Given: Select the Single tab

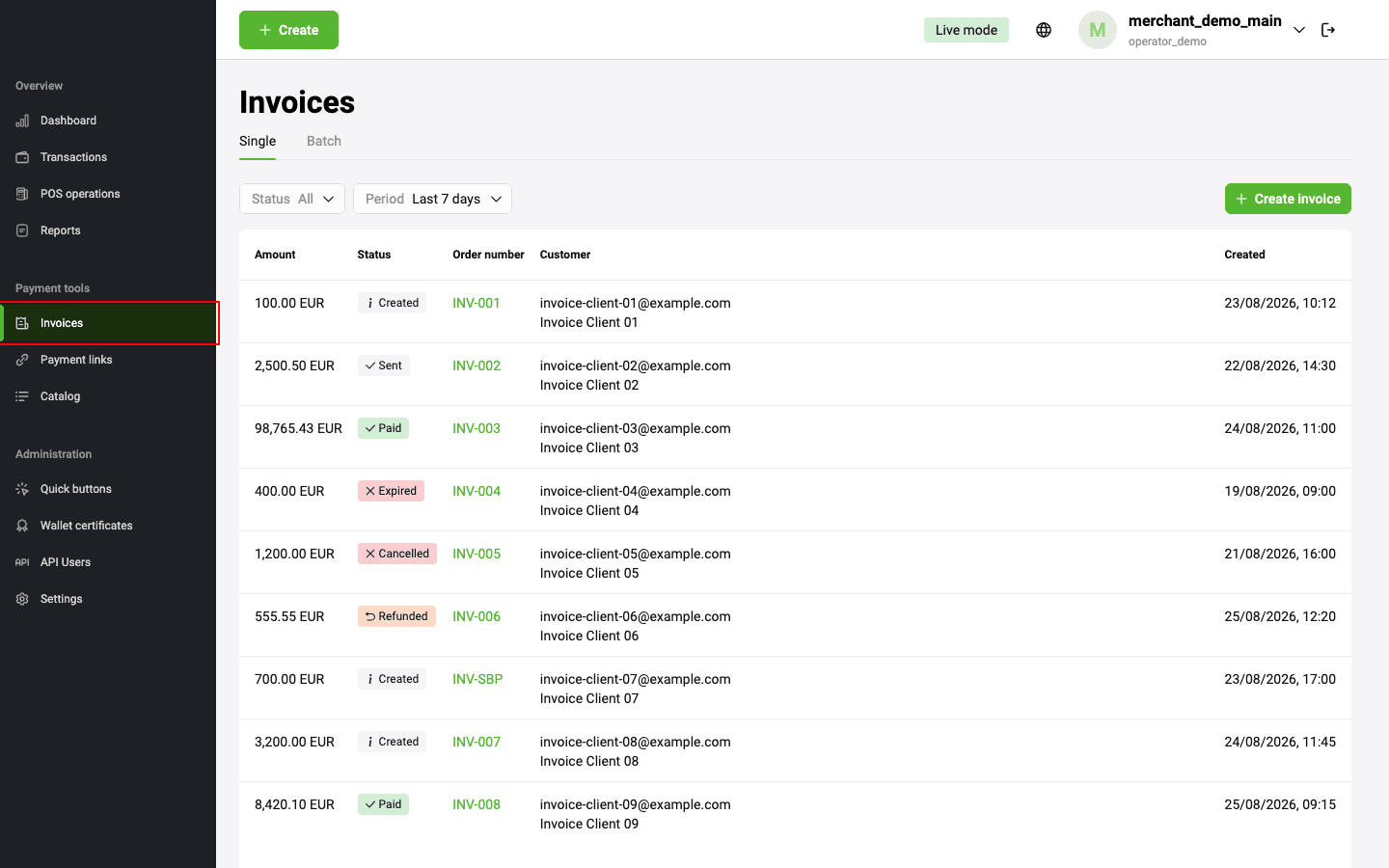Looking at the screenshot, I should (x=258, y=141).
